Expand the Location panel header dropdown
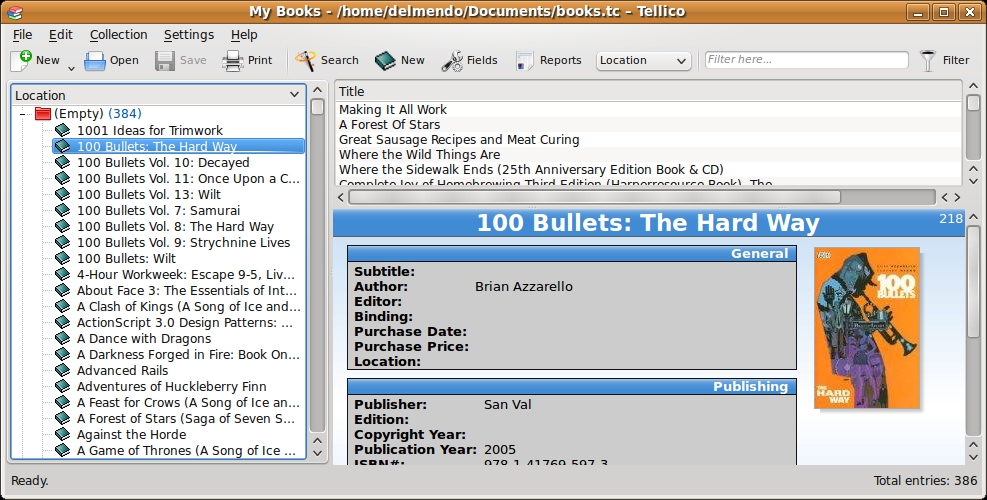Viewport: 987px width, 500px height. [294, 95]
